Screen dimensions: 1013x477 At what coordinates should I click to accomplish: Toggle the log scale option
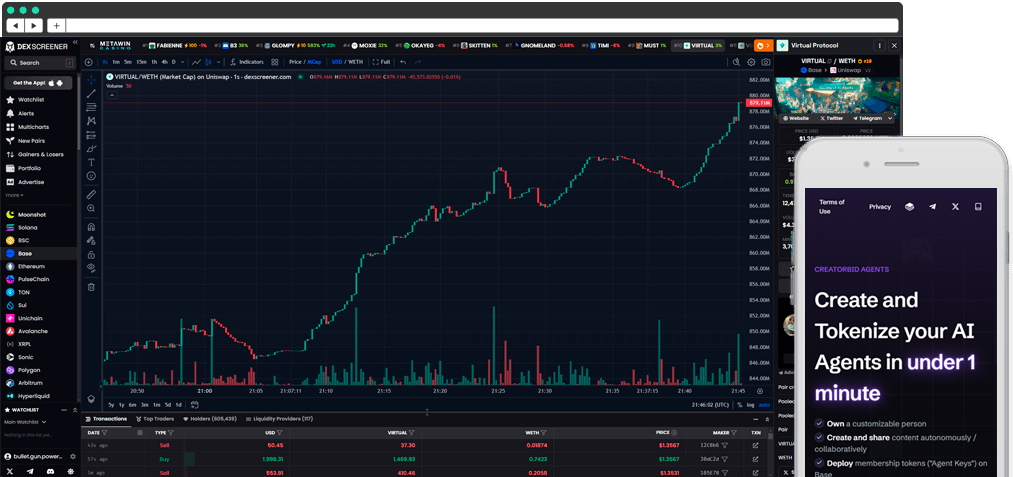751,405
